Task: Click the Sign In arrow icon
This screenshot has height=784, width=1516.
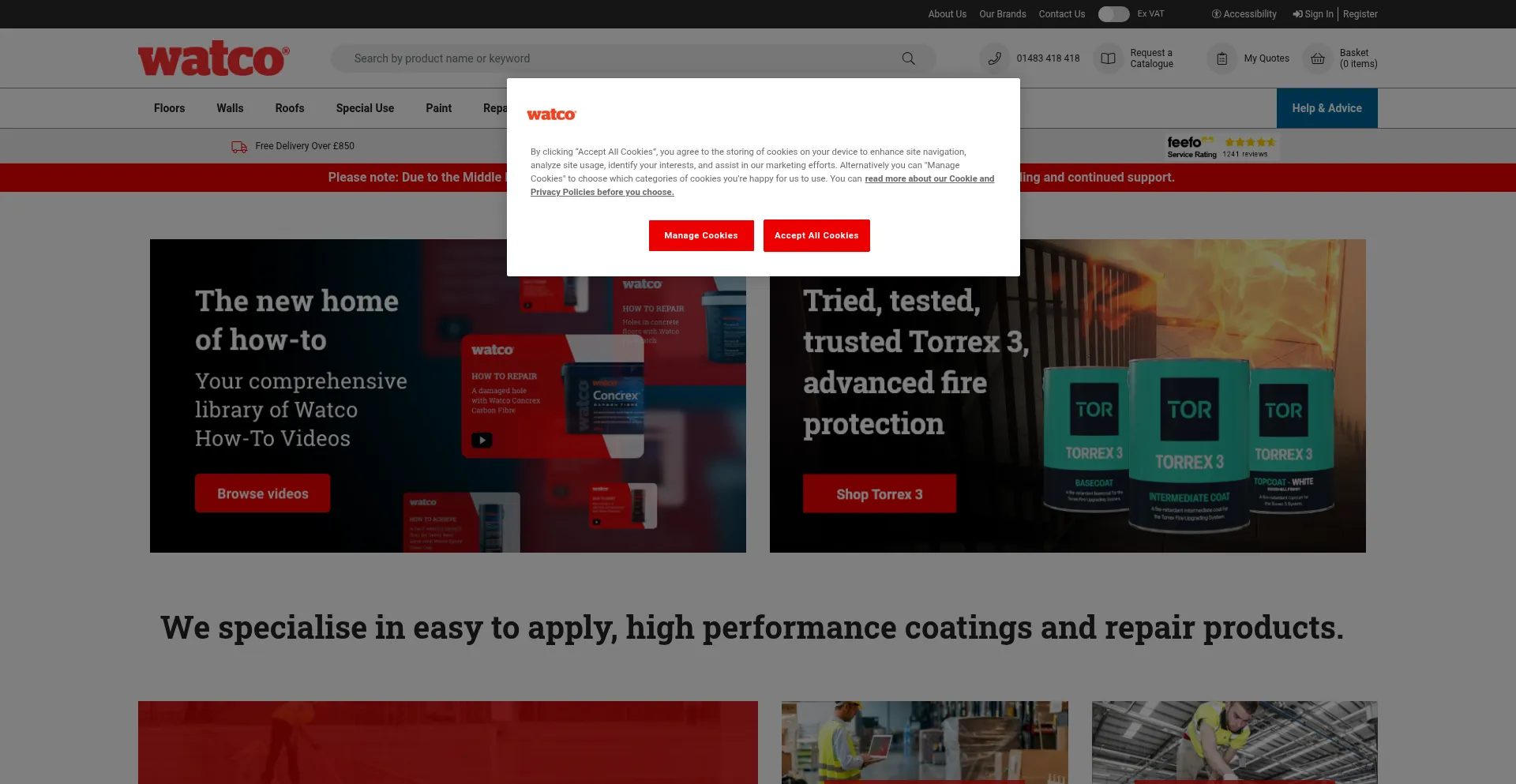Action: pos(1297,14)
